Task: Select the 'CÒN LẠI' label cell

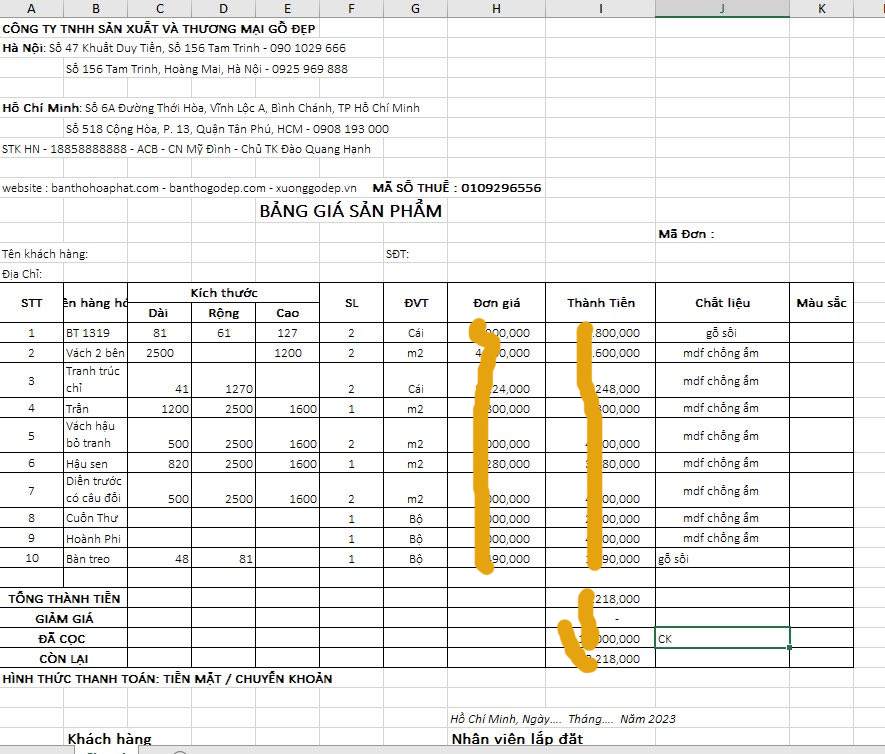Action: (64, 659)
